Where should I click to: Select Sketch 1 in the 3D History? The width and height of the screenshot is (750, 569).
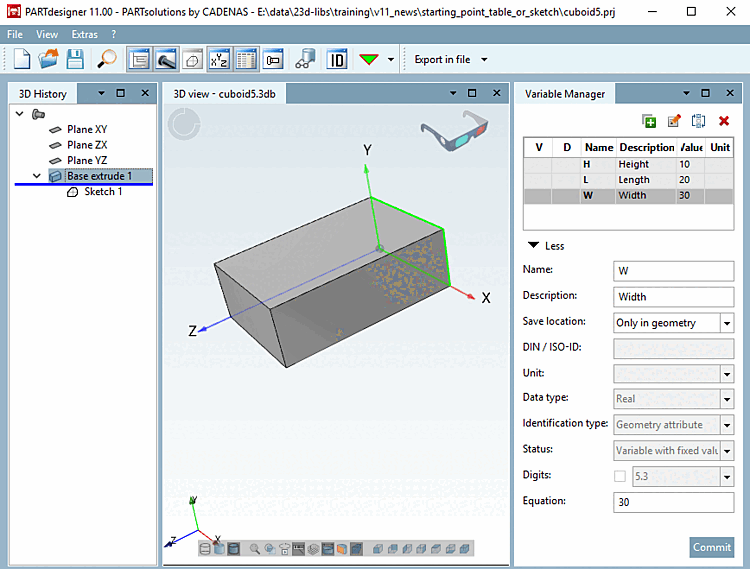pos(103,192)
